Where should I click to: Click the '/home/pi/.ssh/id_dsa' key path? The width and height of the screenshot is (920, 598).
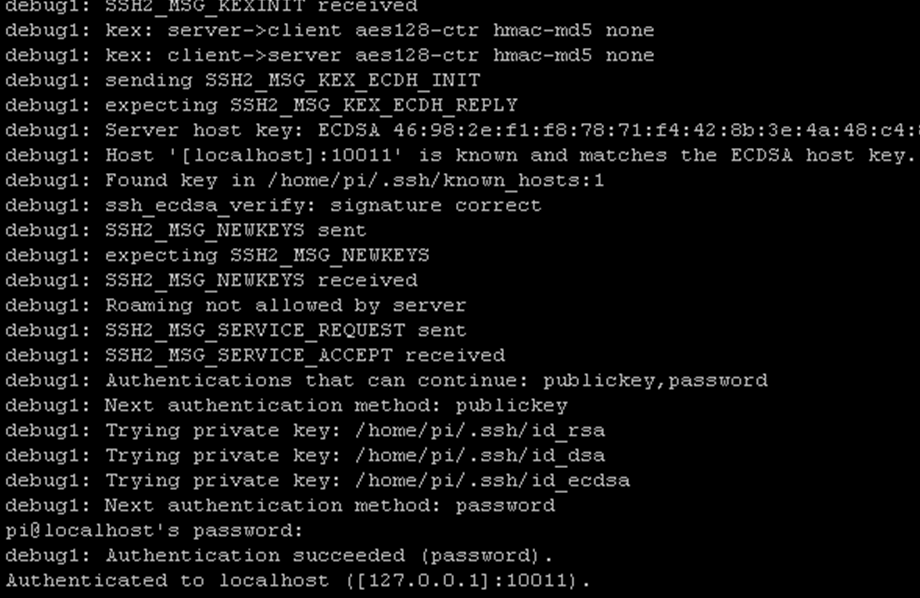pyautogui.click(x=479, y=456)
